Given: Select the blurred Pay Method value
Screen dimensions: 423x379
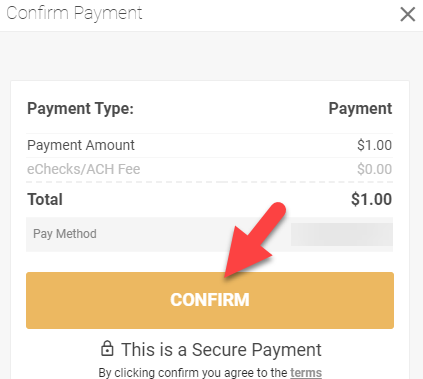Looking at the screenshot, I should pos(342,234).
